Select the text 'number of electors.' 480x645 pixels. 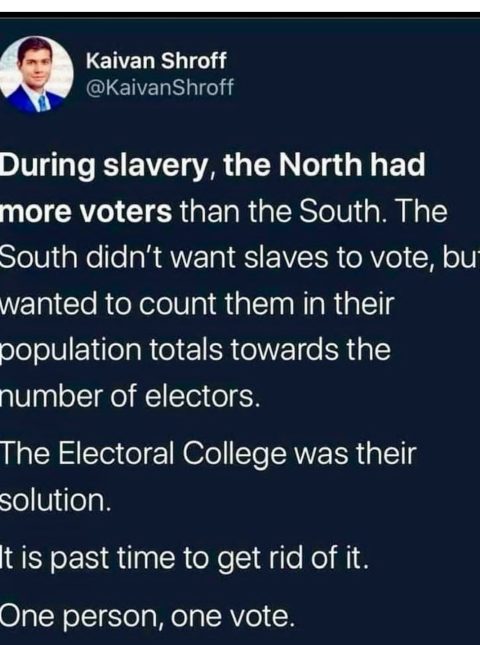(130, 397)
